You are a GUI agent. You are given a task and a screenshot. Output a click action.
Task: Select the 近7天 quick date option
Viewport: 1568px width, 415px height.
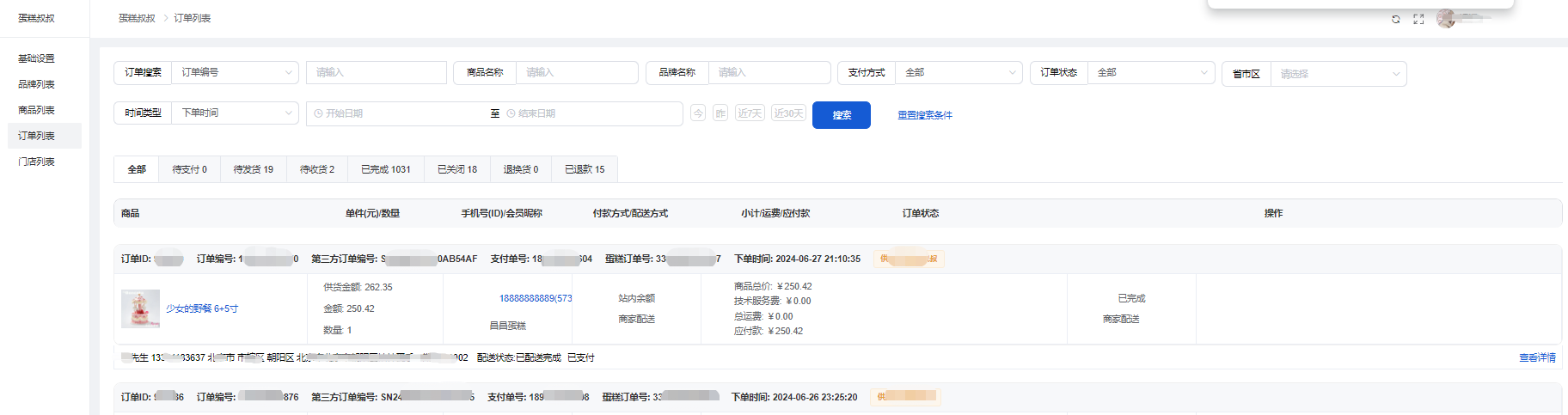tap(750, 113)
